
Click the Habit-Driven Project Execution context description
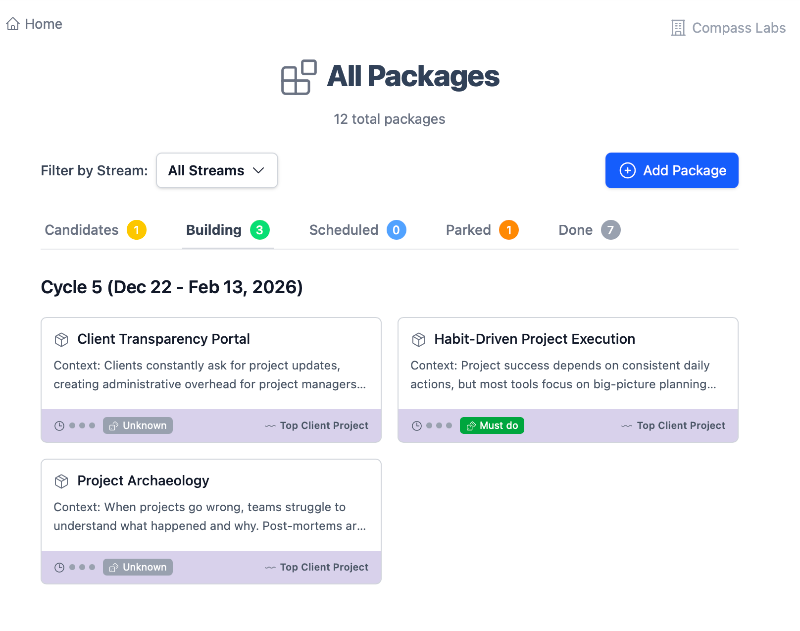click(x=562, y=375)
